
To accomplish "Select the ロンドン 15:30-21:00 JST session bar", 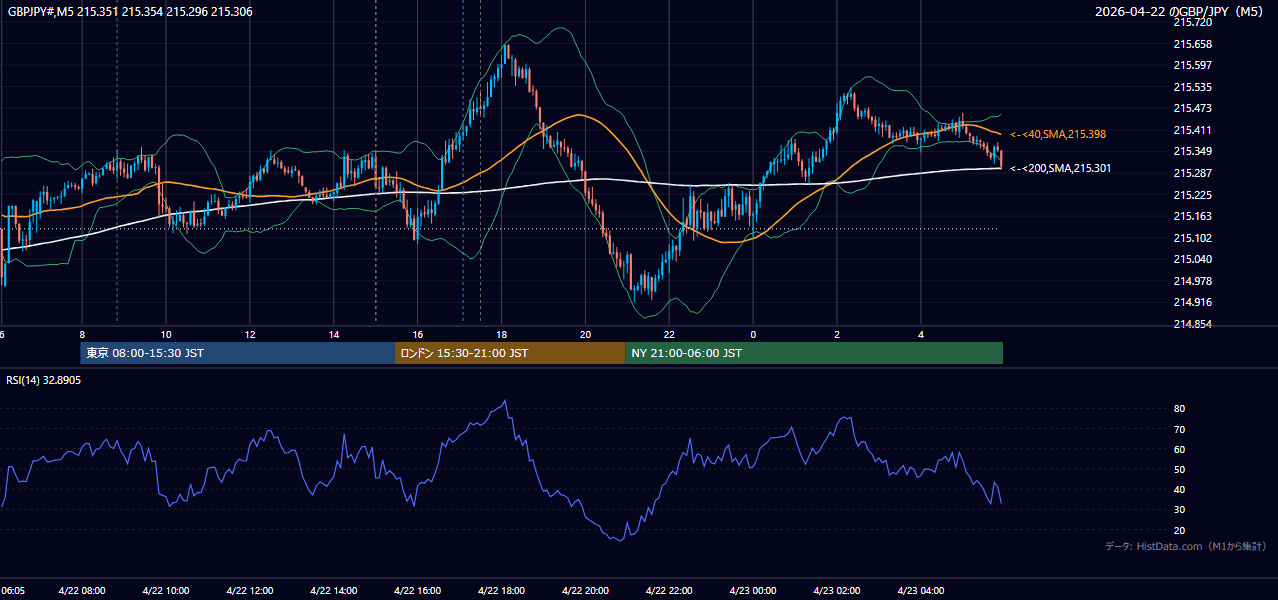I will (510, 353).
